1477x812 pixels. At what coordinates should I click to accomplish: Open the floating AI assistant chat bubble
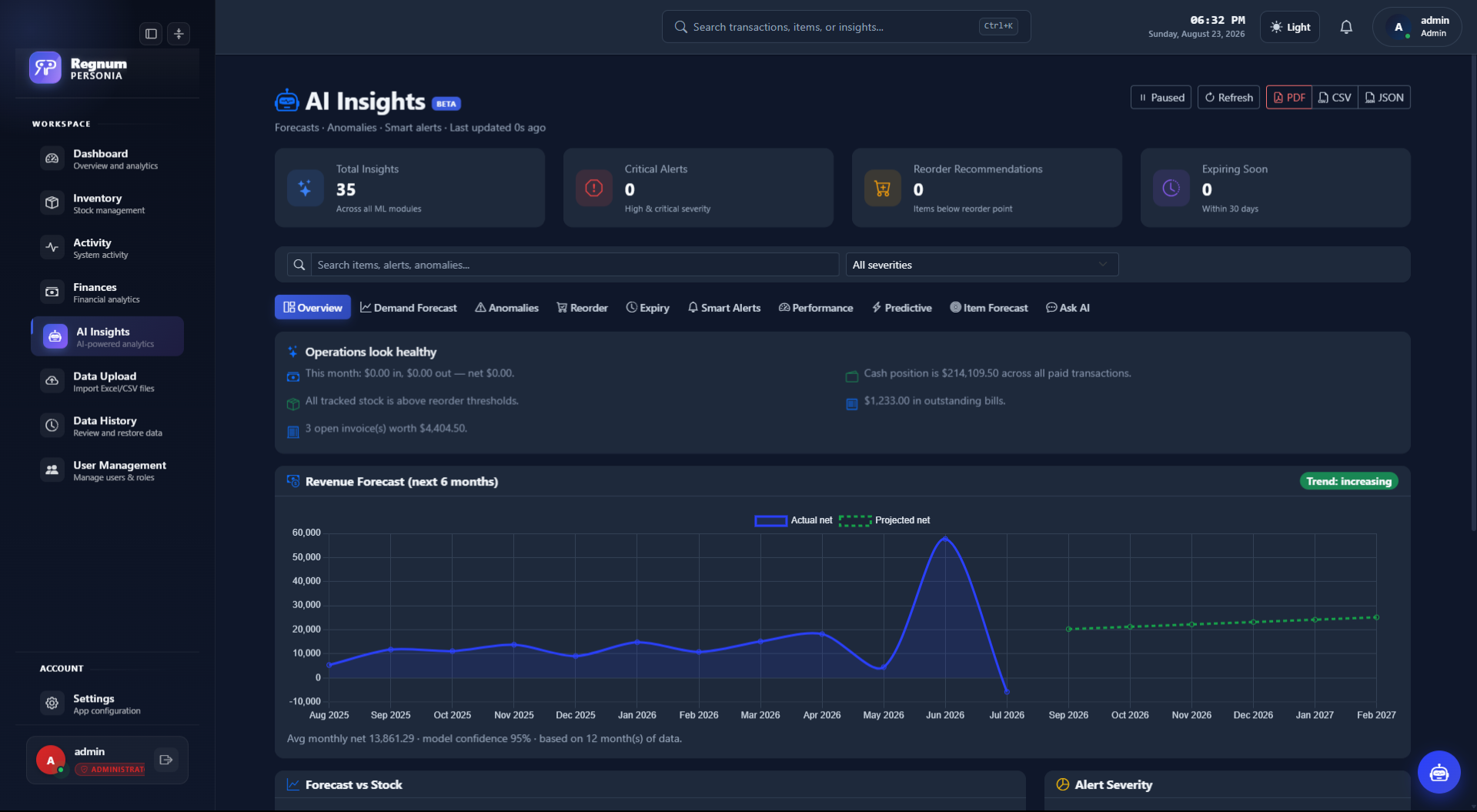[1439, 772]
